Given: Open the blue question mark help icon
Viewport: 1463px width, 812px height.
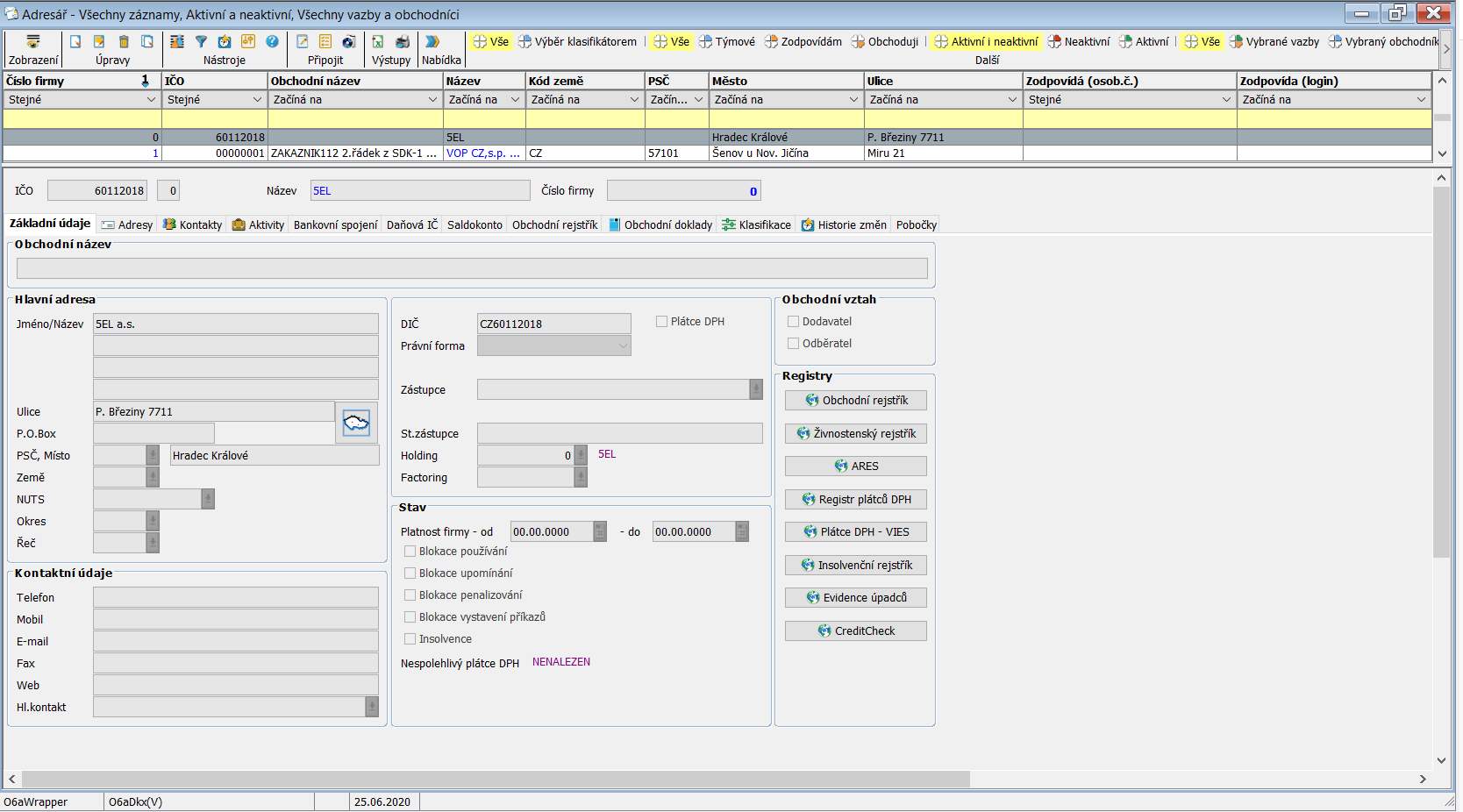Looking at the screenshot, I should pos(272,41).
